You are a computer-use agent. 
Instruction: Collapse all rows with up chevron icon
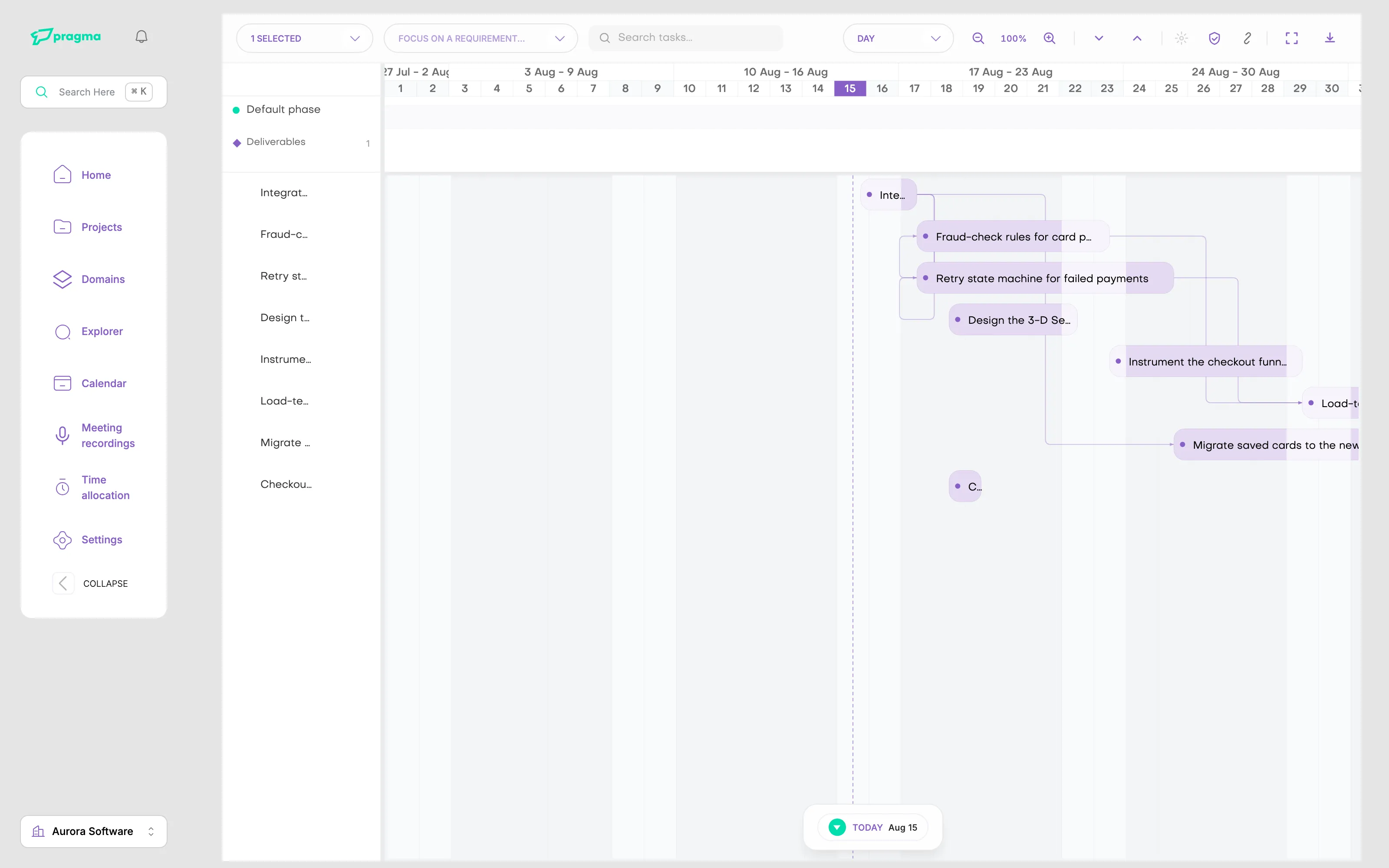point(1136,39)
